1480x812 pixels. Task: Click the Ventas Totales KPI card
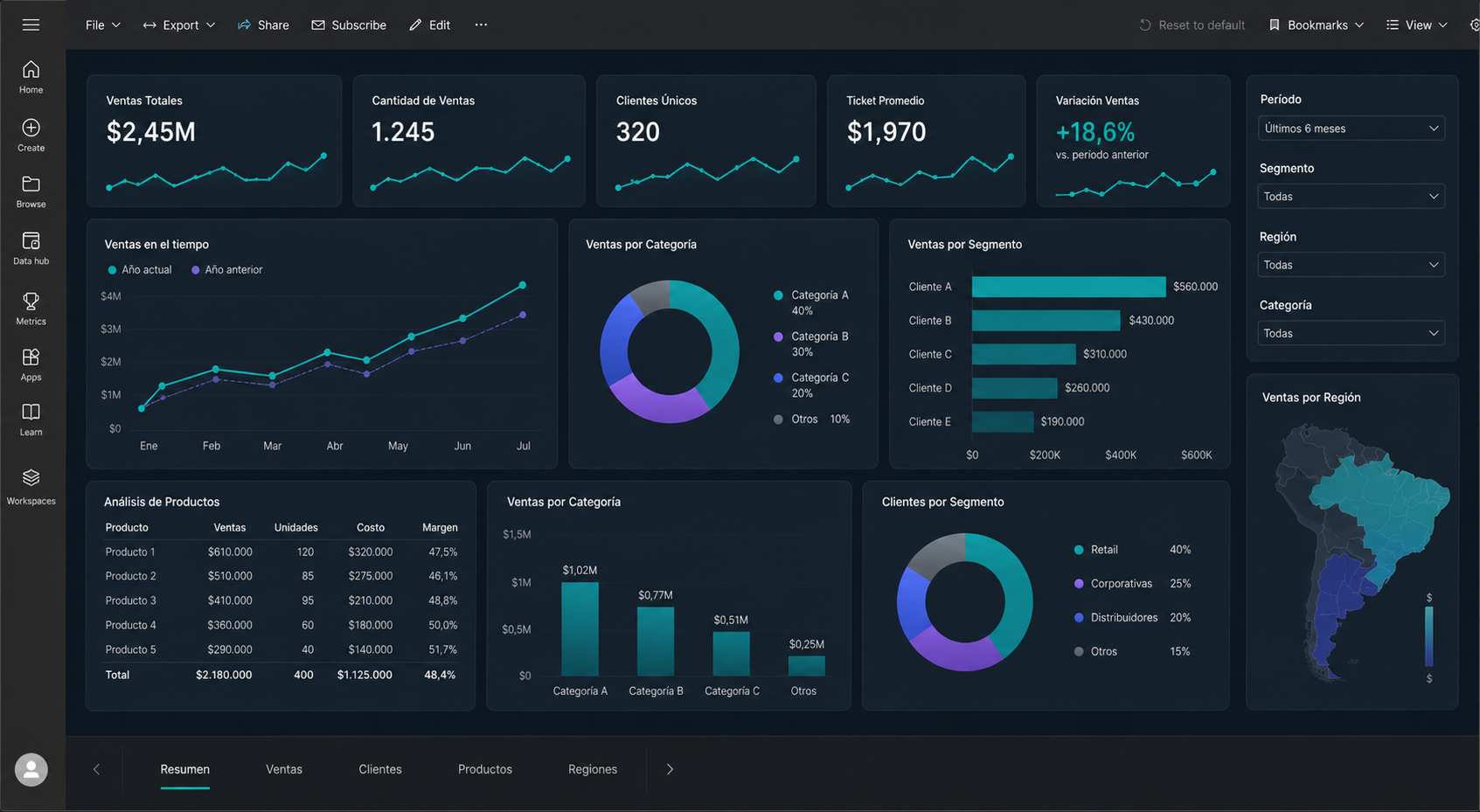214,141
